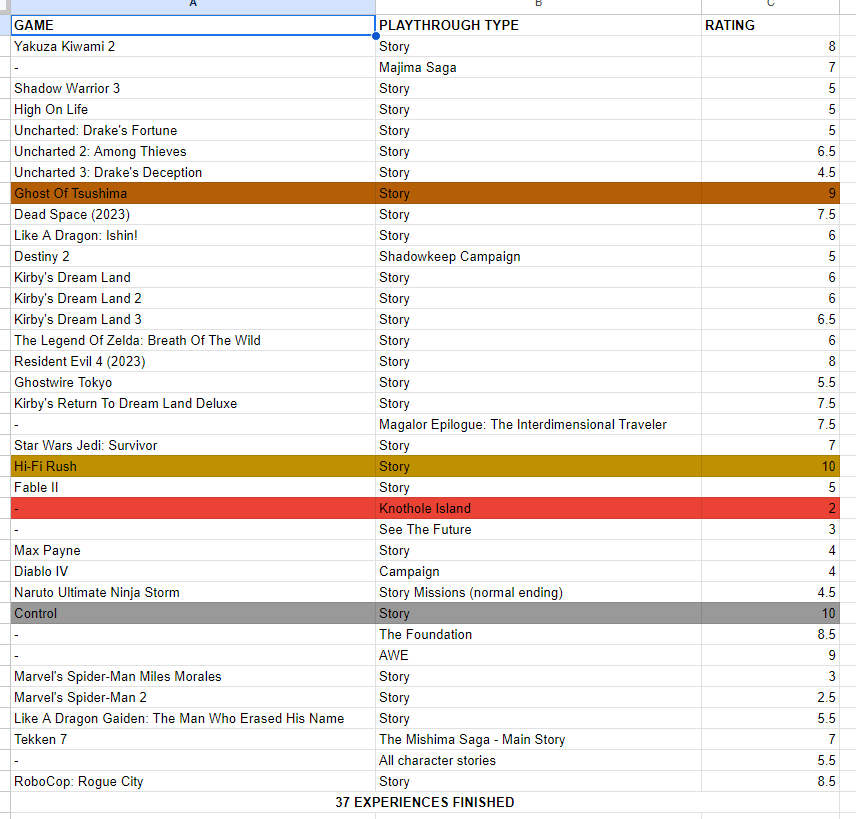The image size is (856, 819).
Task: Select the All character stories cell
Action: tap(538, 761)
